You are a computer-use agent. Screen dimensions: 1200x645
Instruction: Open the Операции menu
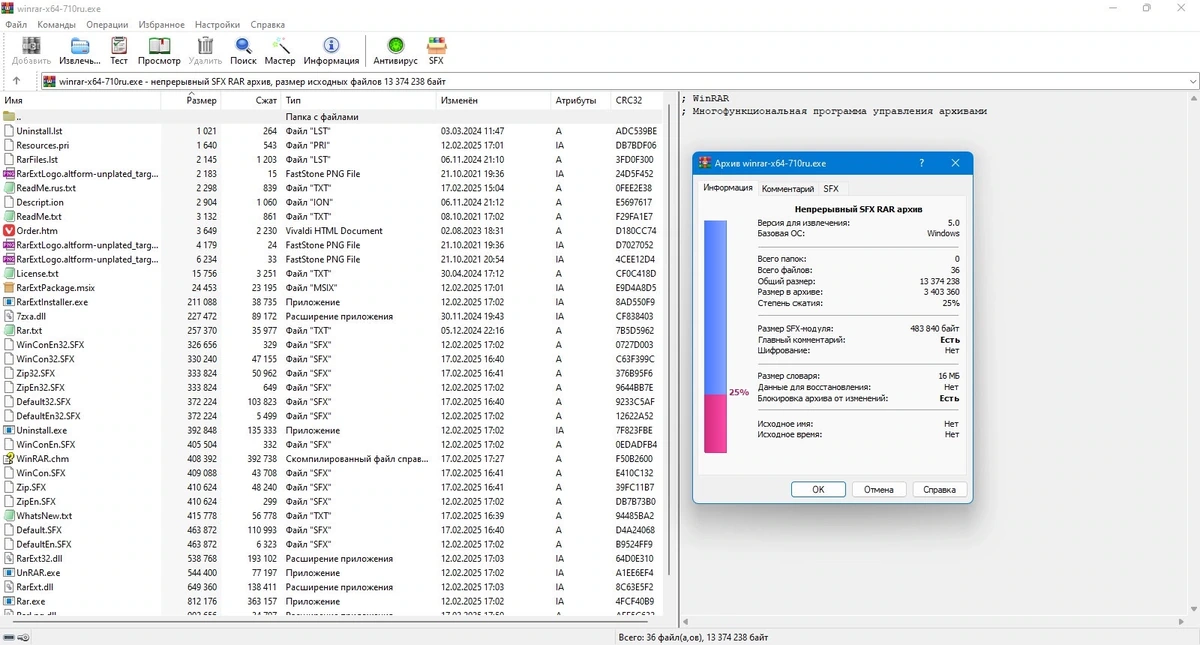107,24
